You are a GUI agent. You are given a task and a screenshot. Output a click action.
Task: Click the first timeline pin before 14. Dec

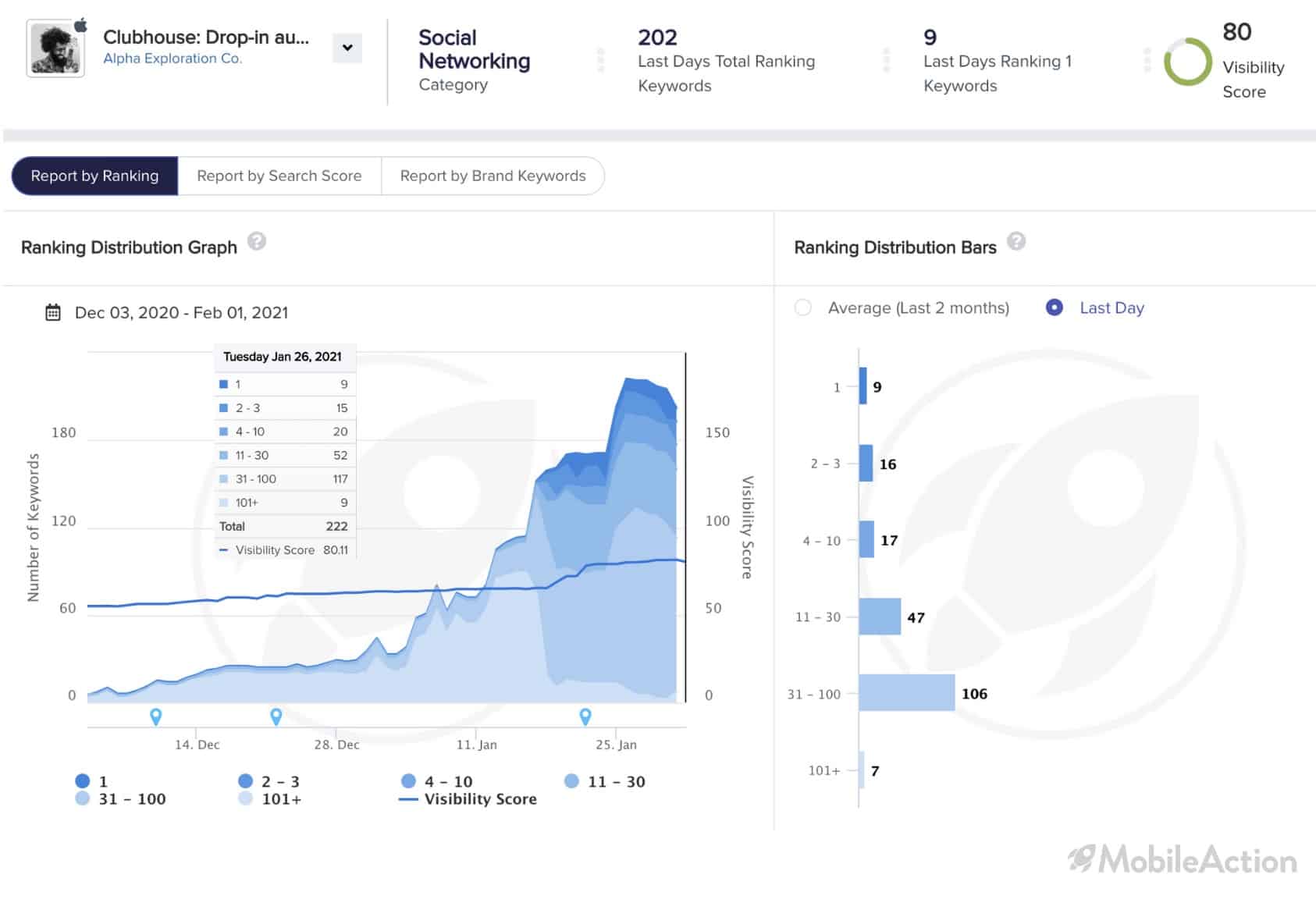pyautogui.click(x=156, y=716)
